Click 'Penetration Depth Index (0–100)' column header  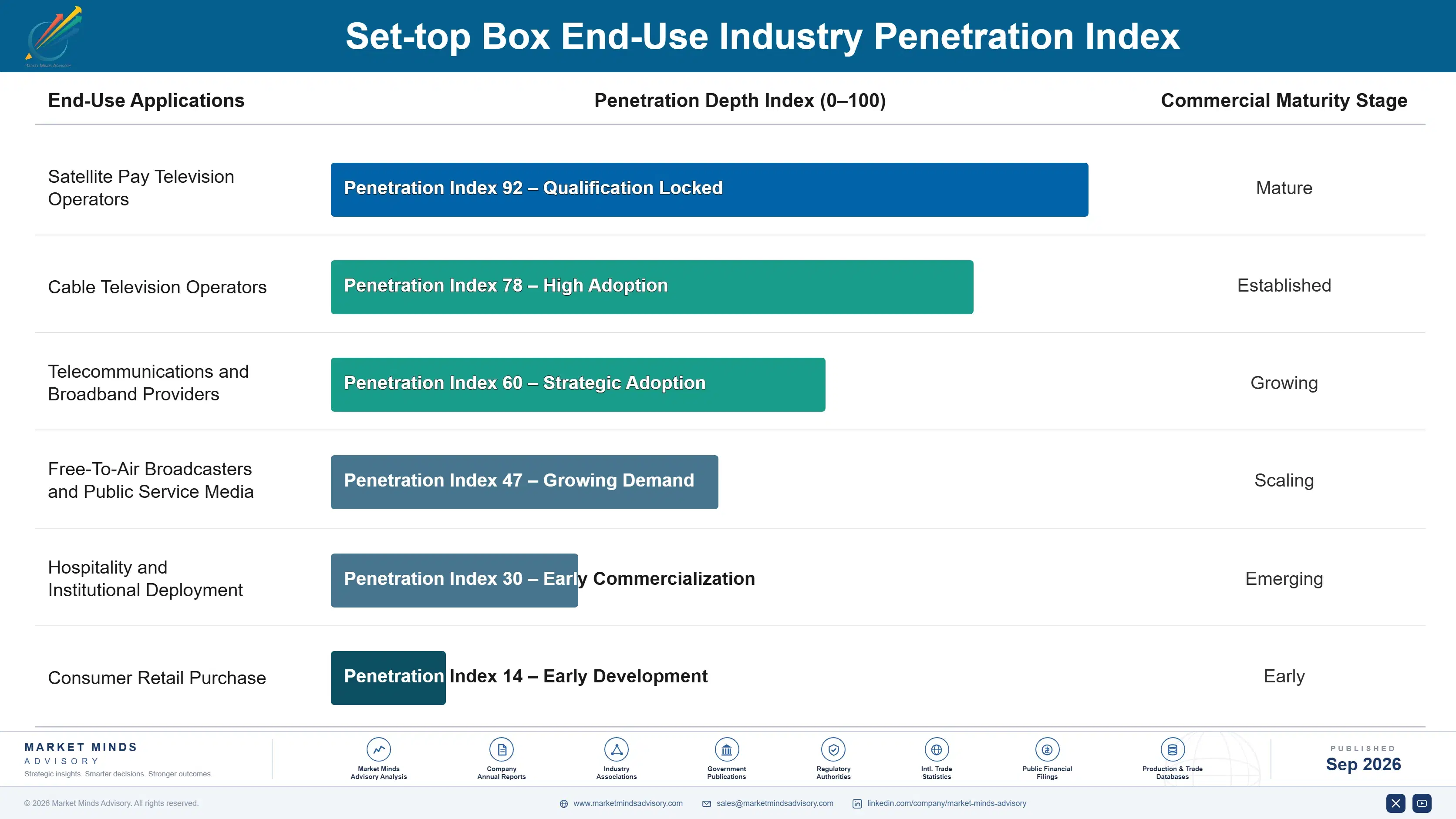(x=740, y=101)
